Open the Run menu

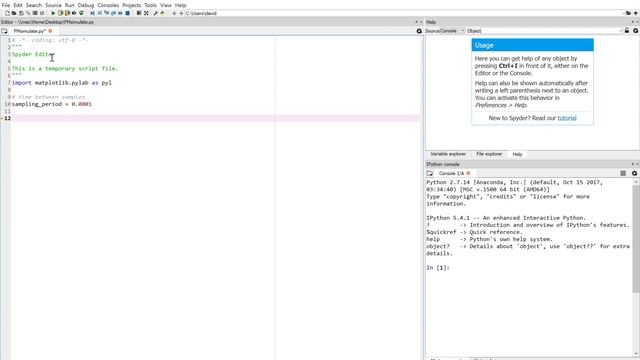69,5
